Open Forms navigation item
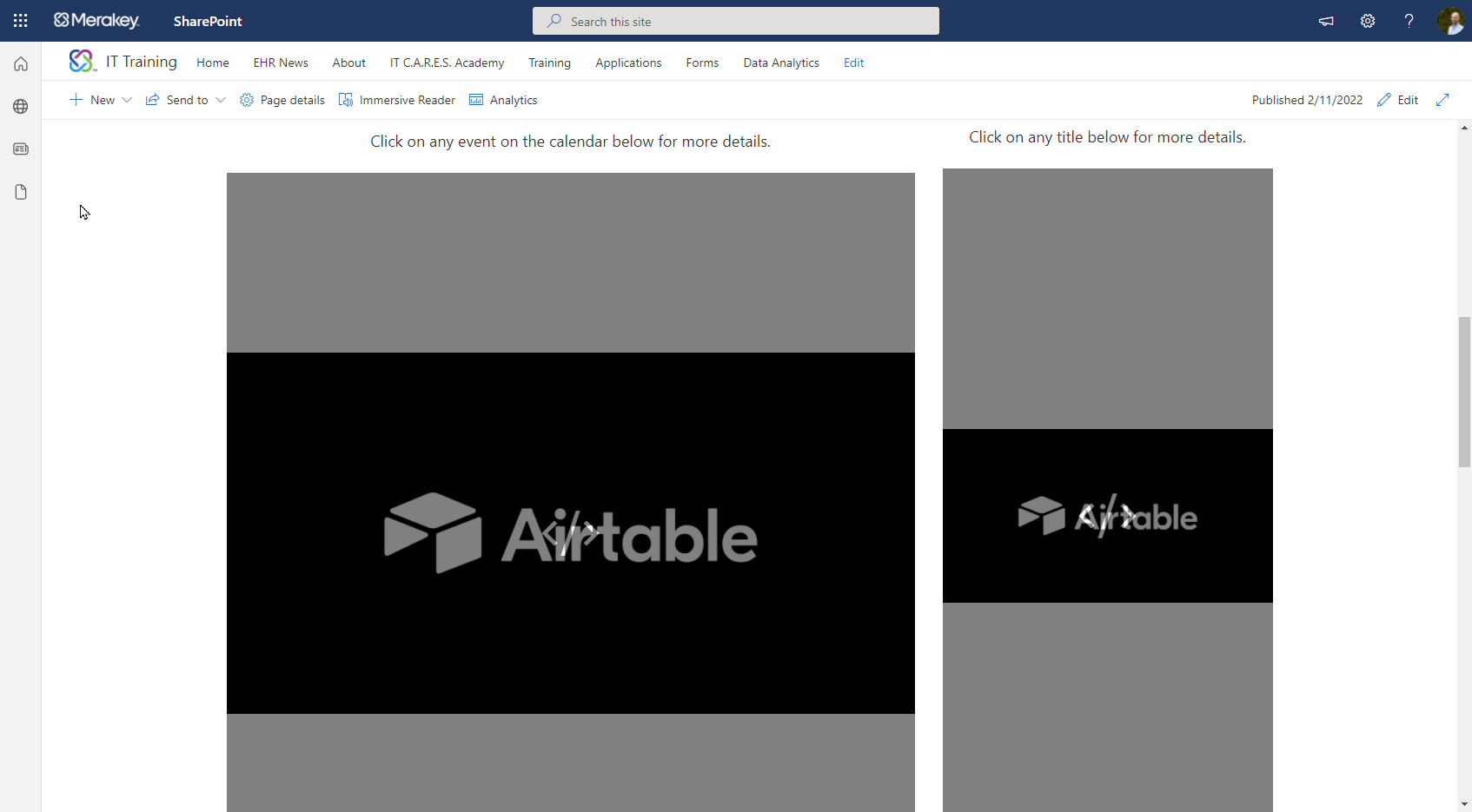The image size is (1472, 812). [x=702, y=63]
